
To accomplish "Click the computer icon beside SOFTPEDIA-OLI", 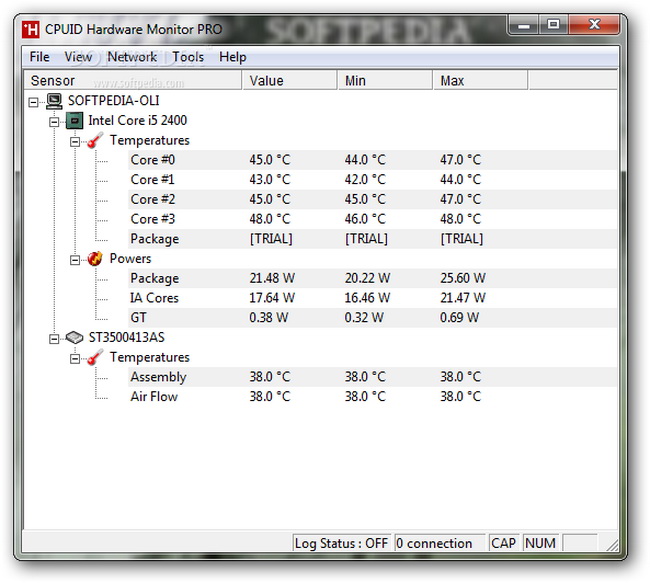I will point(54,101).
